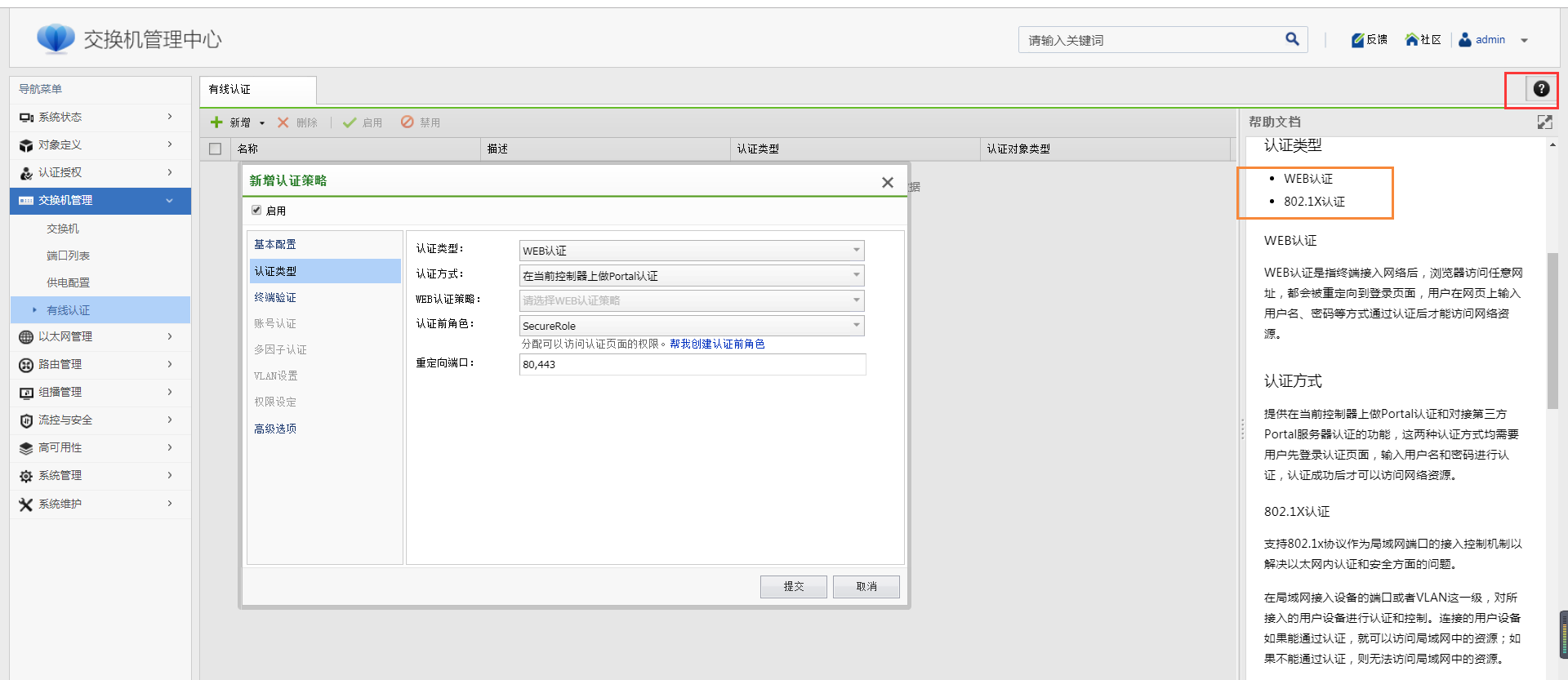Screen dimensions: 1568x680
Task: Open the 新增 dropdown arrow
Action: (x=262, y=123)
